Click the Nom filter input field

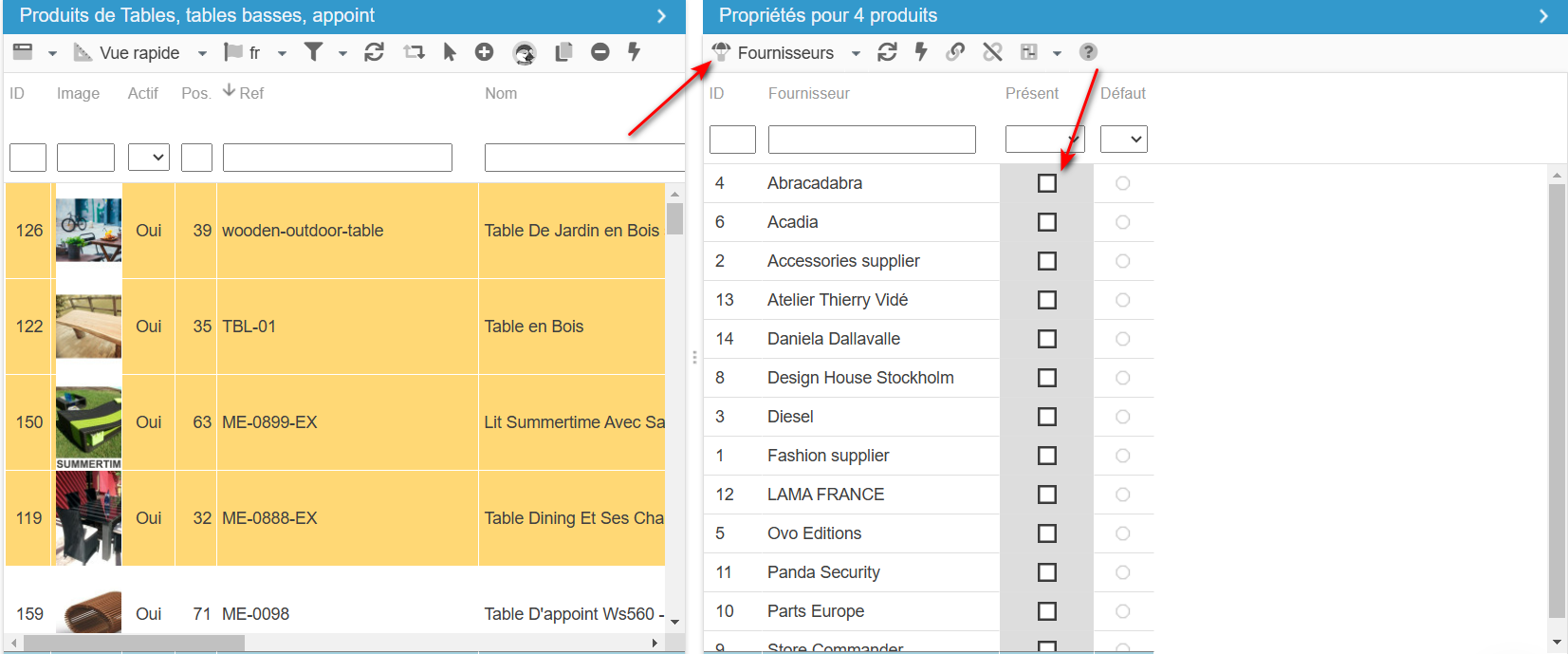583,158
